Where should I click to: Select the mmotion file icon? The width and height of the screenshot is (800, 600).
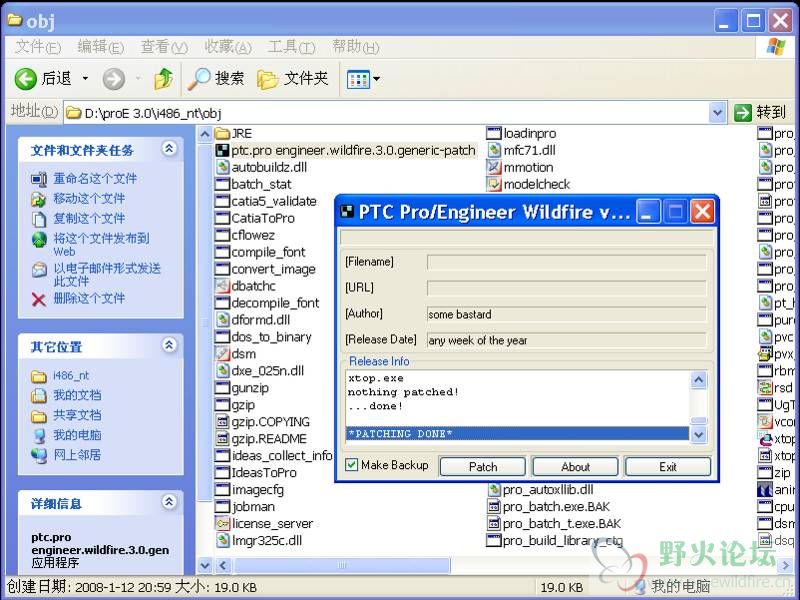(494, 167)
